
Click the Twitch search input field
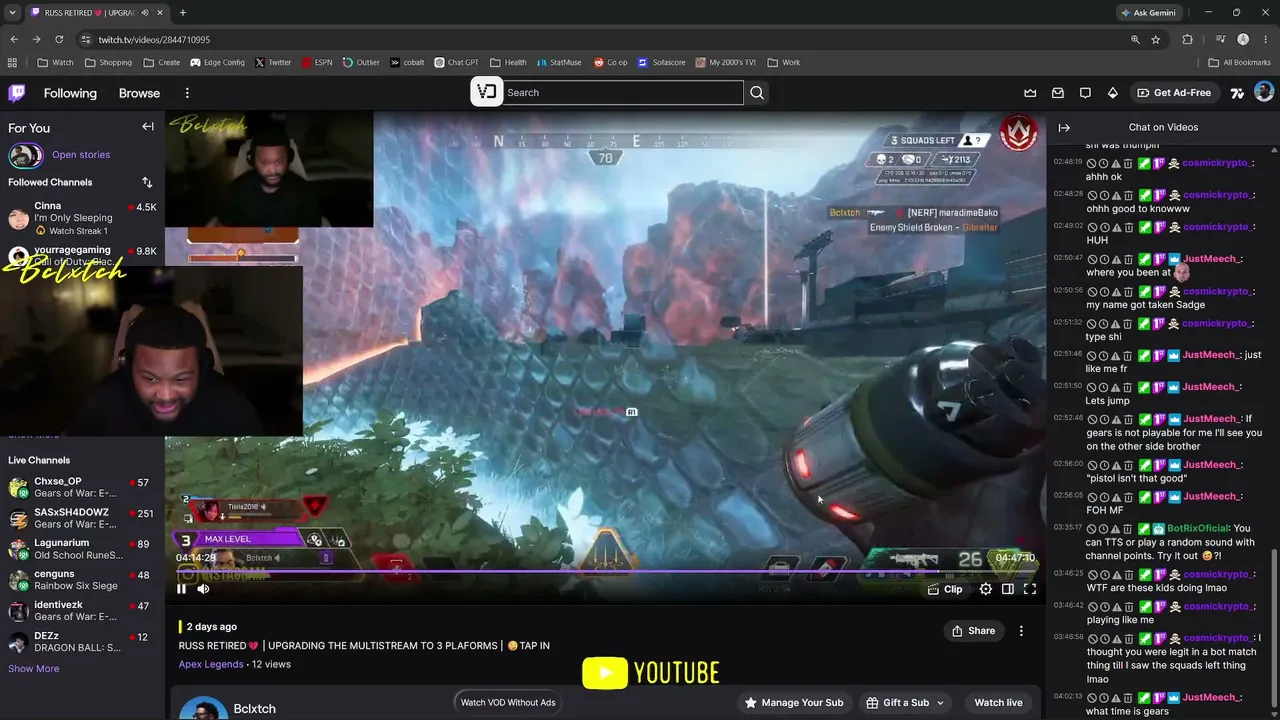[622, 93]
